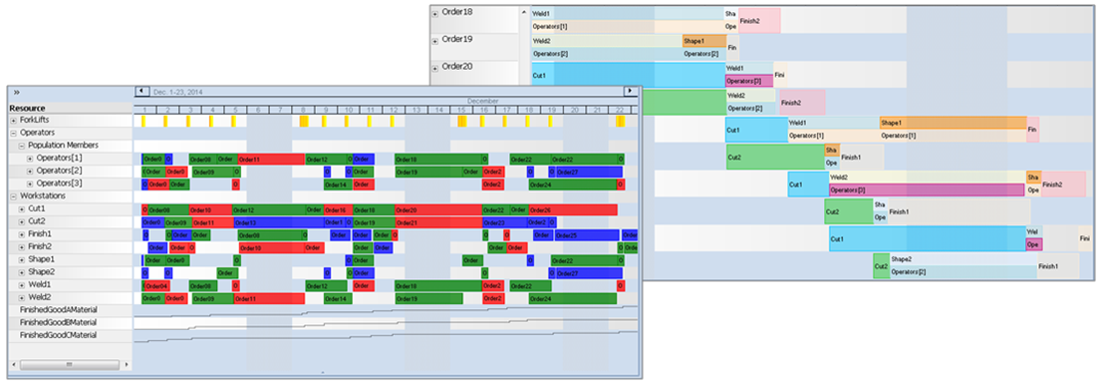Expand Order19 in the back window
The height and width of the screenshot is (383, 1100).
click(x=436, y=40)
